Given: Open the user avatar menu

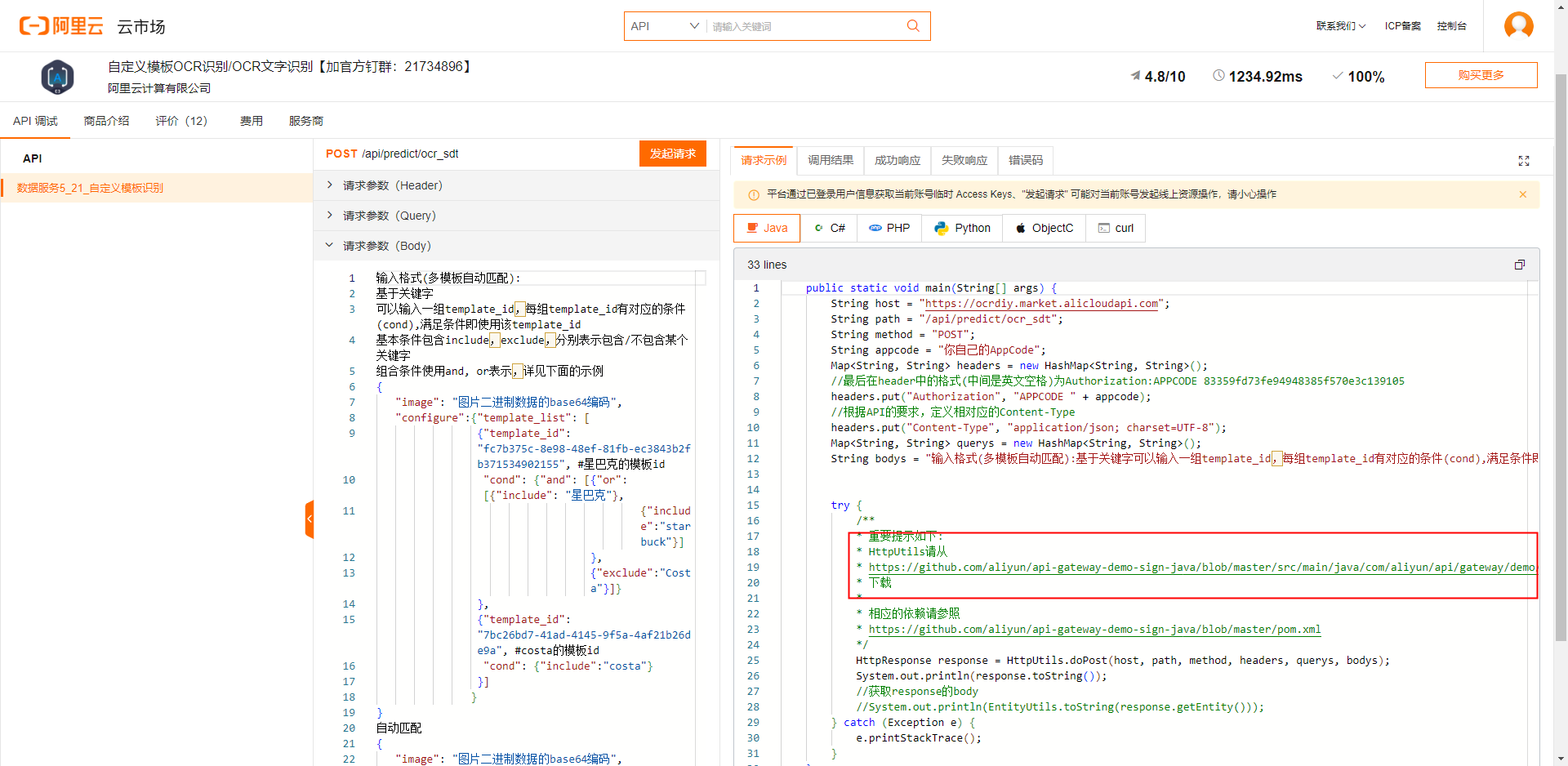Looking at the screenshot, I should [1518, 25].
